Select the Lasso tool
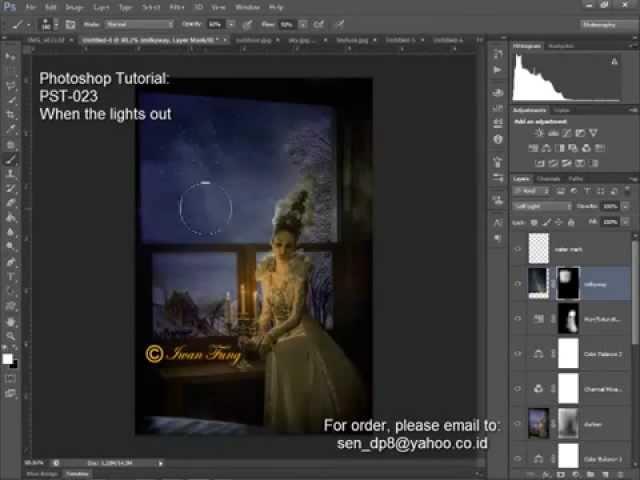 coord(10,86)
